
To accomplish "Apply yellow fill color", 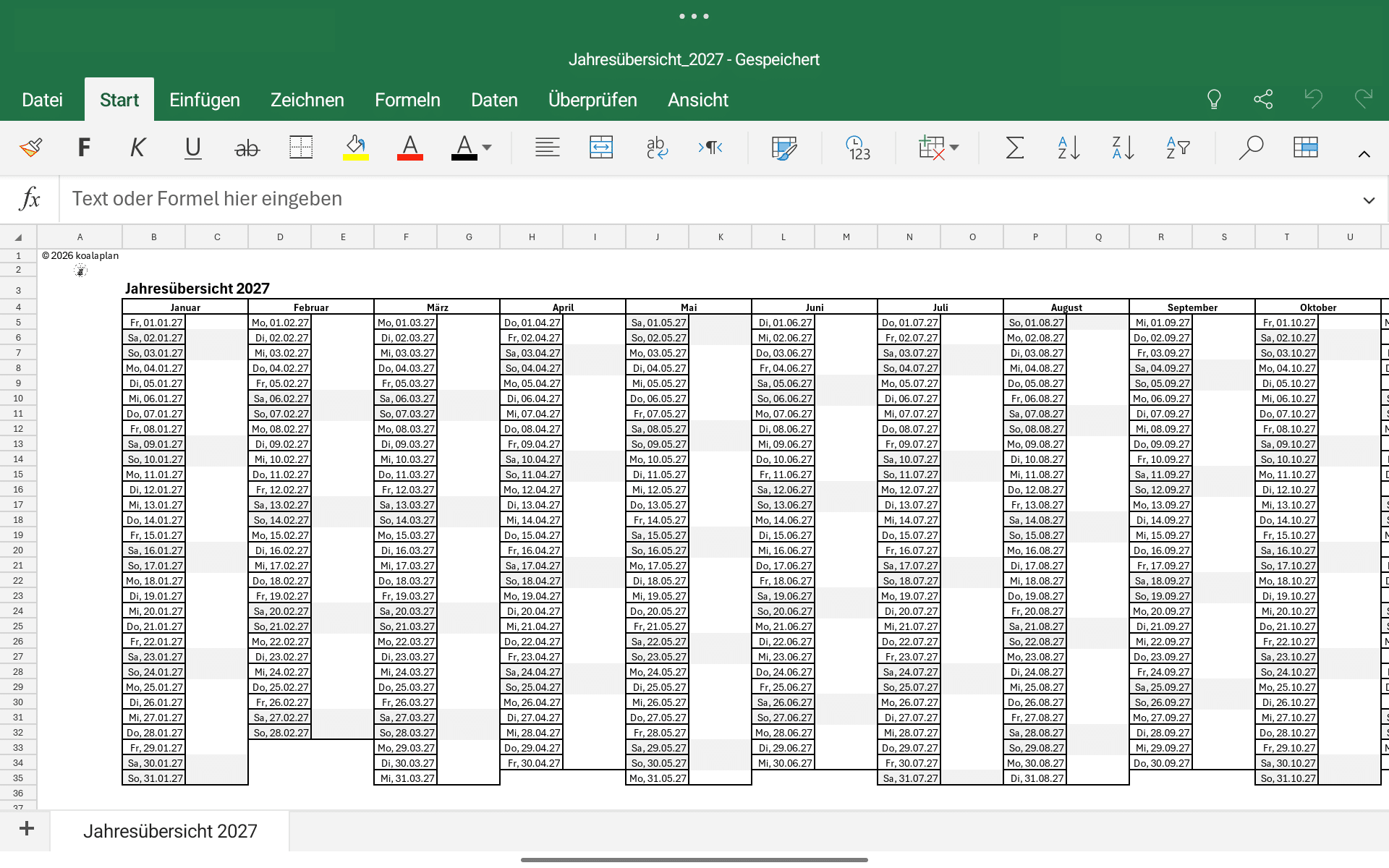I will [355, 148].
